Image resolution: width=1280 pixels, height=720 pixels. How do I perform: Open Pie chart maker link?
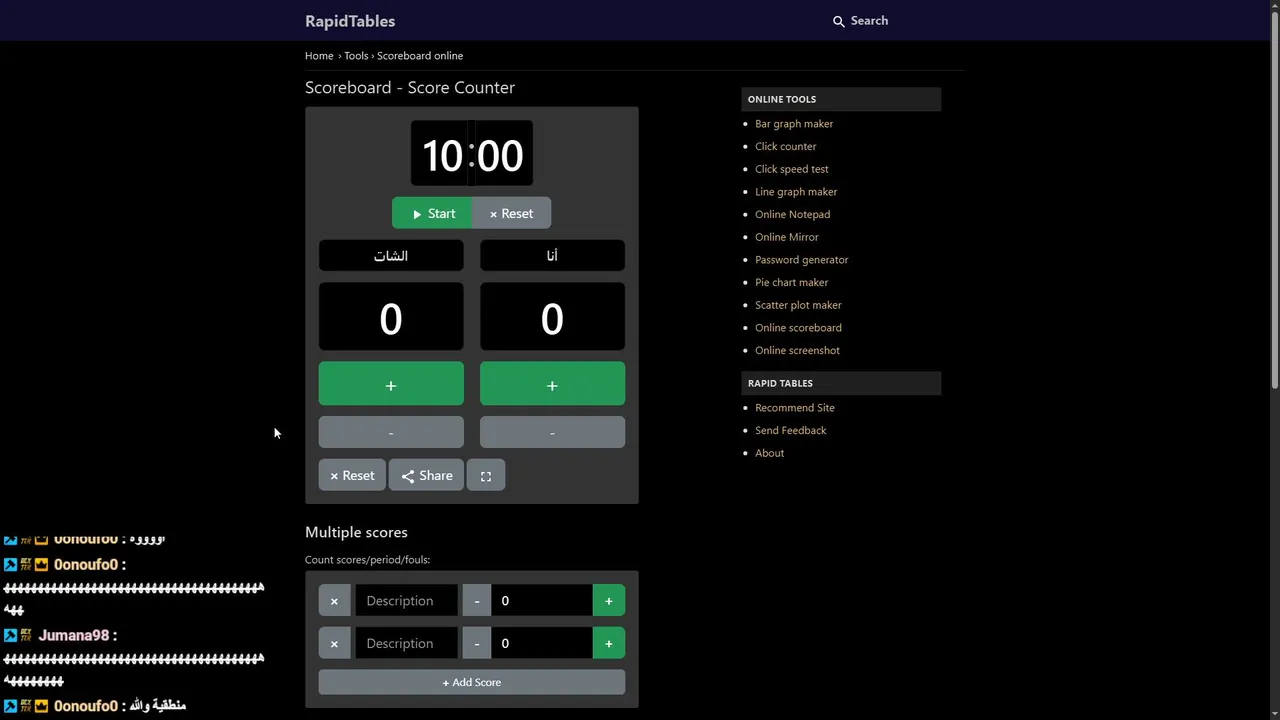click(792, 282)
